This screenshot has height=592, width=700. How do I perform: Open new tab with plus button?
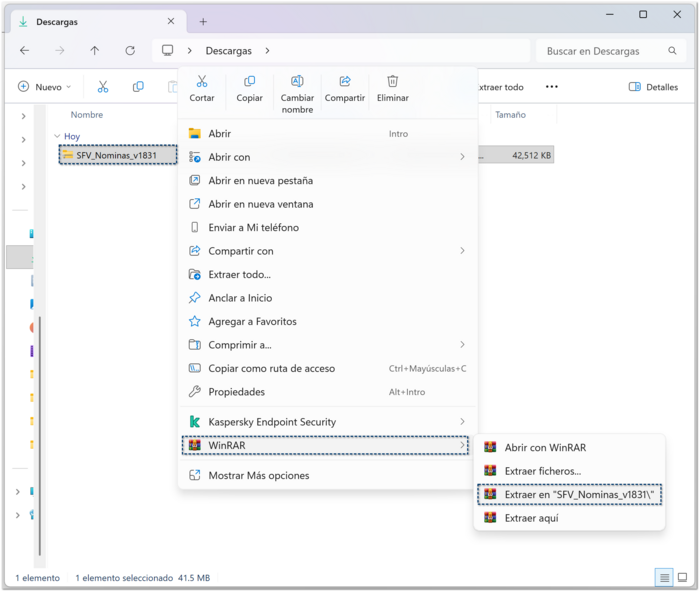point(203,21)
